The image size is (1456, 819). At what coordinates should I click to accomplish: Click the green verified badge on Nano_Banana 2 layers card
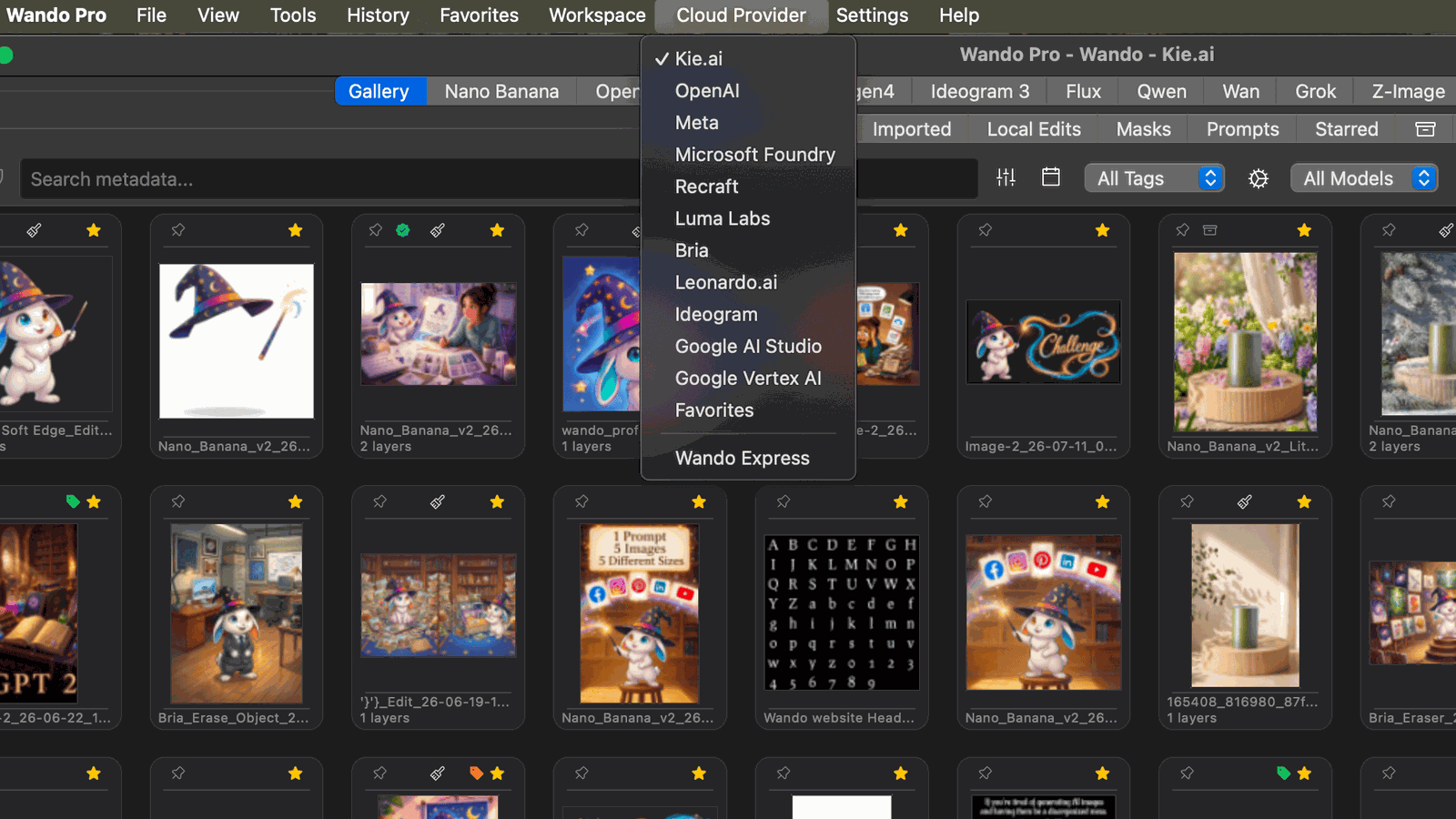click(403, 230)
